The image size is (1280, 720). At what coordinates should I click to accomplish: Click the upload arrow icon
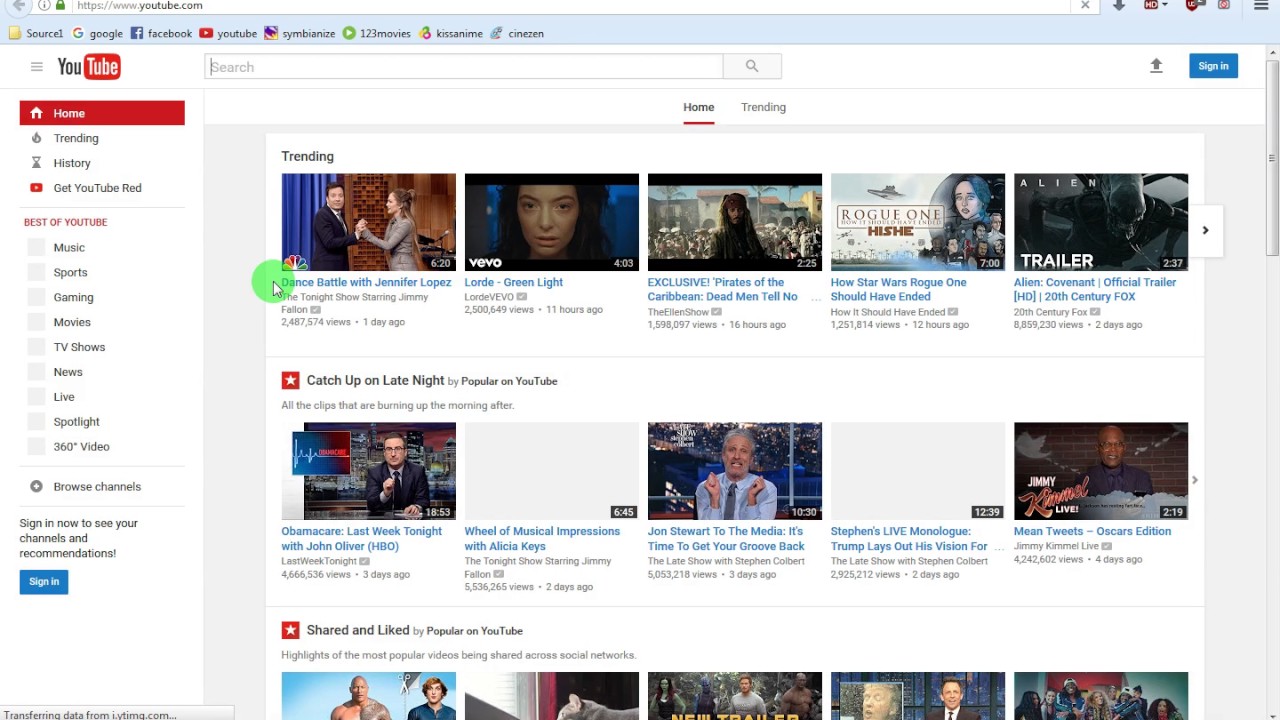coord(1156,66)
